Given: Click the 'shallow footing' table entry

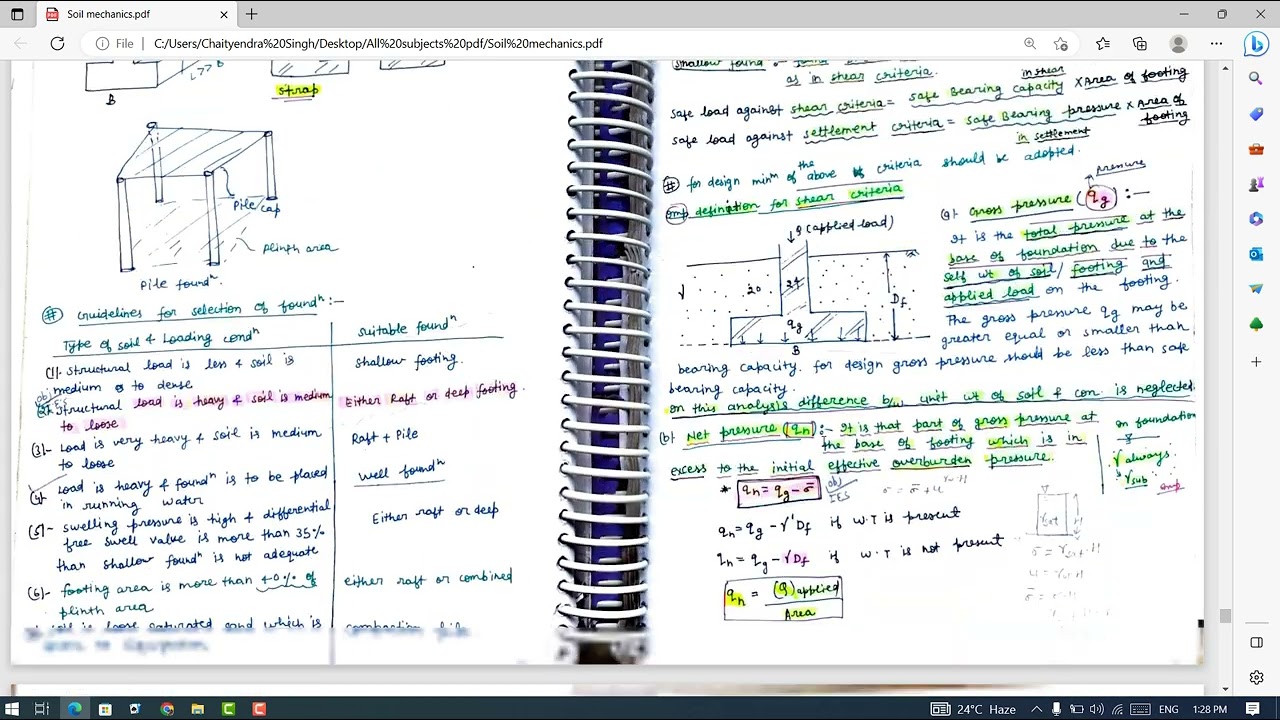Looking at the screenshot, I should point(406,359).
